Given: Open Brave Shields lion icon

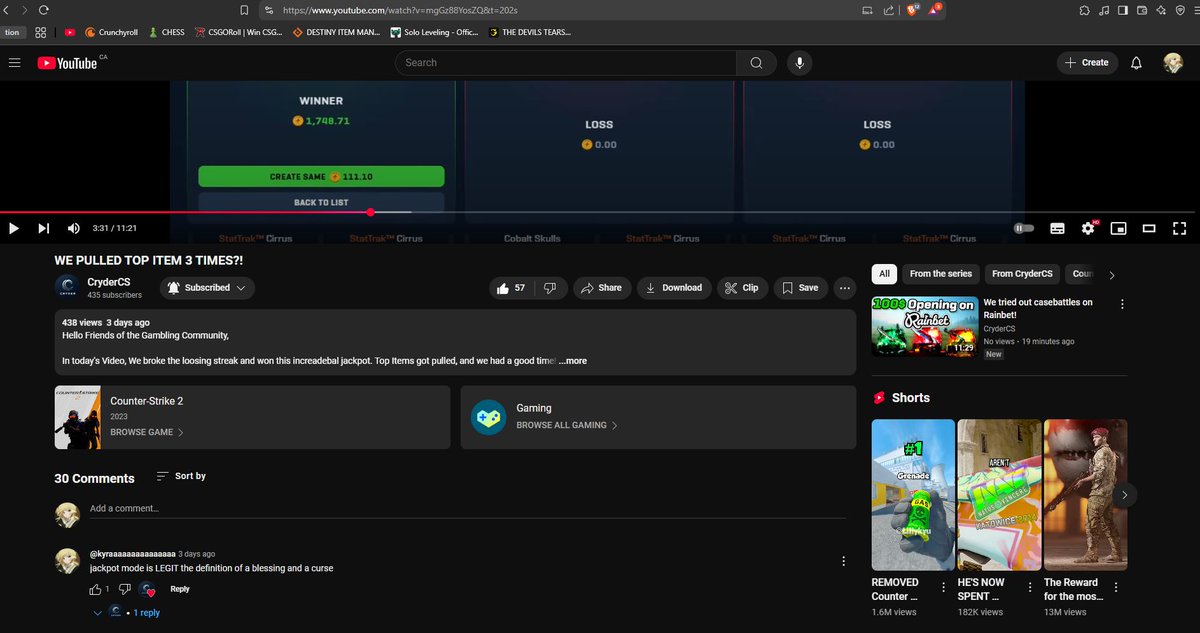Looking at the screenshot, I should click(x=912, y=10).
